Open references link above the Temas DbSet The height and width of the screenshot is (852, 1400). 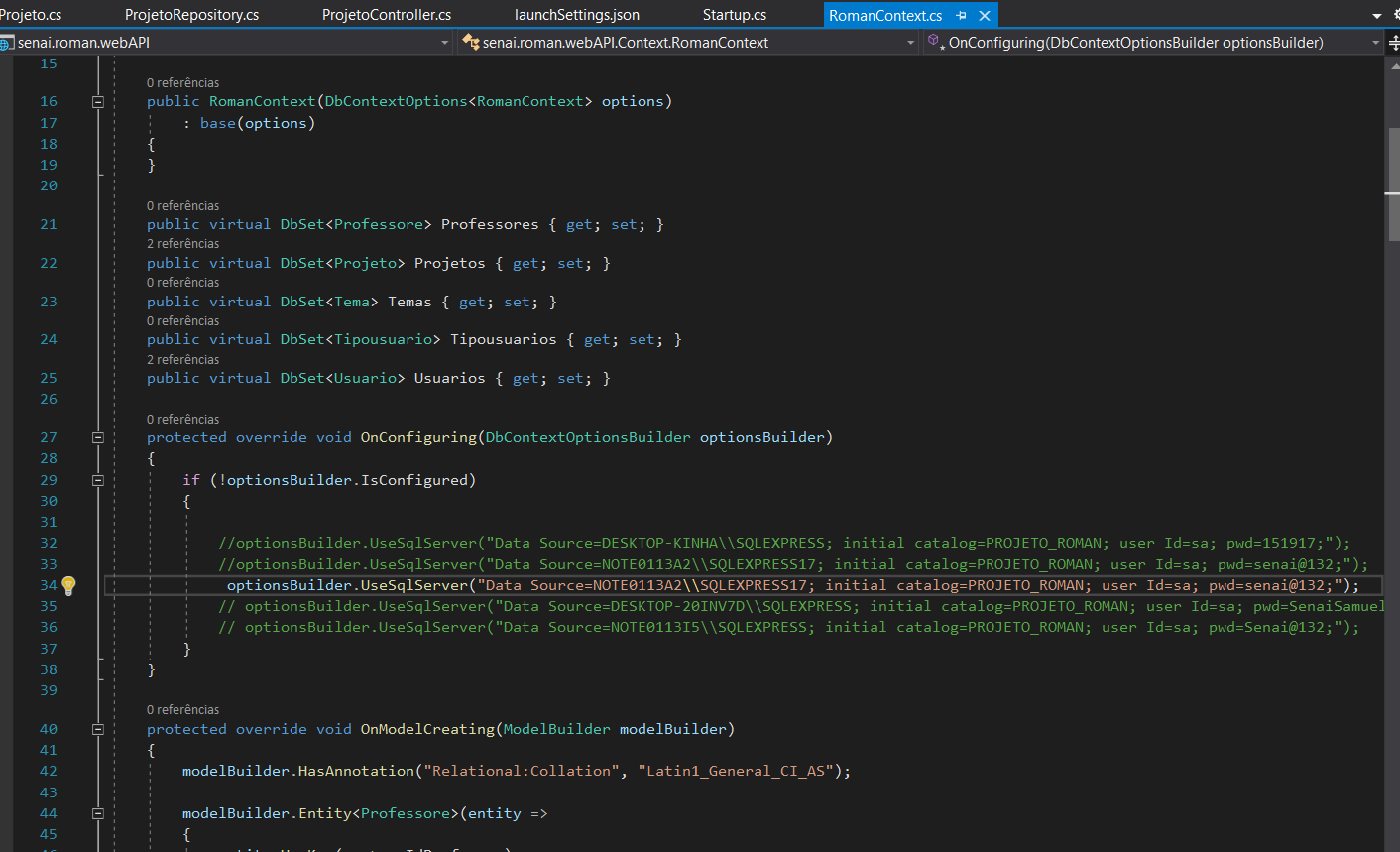[x=183, y=283]
